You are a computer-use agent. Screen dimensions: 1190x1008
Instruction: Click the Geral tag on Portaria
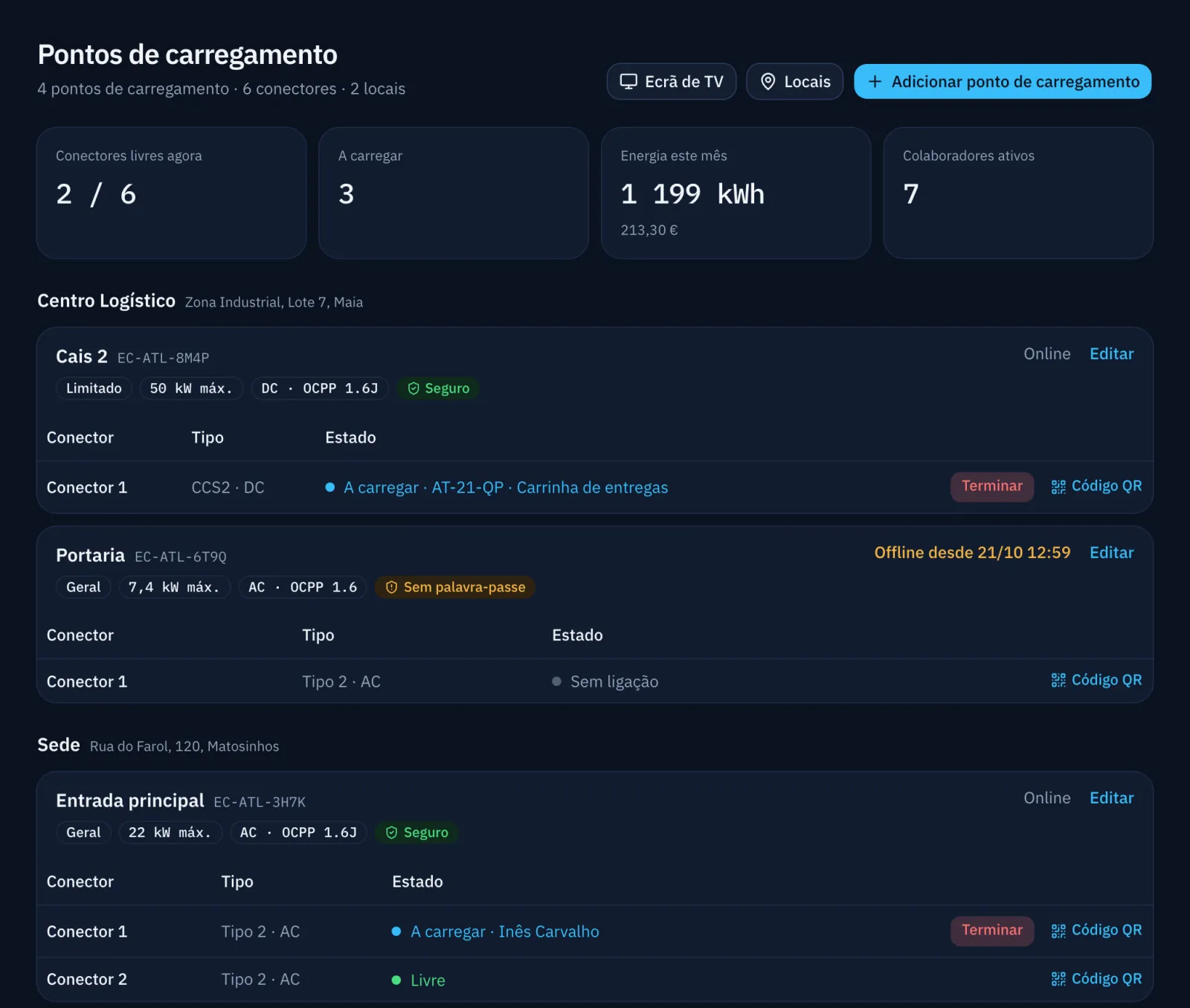click(83, 588)
